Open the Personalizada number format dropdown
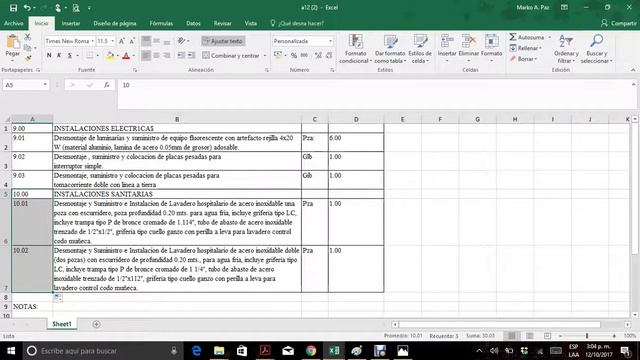 coord(330,41)
